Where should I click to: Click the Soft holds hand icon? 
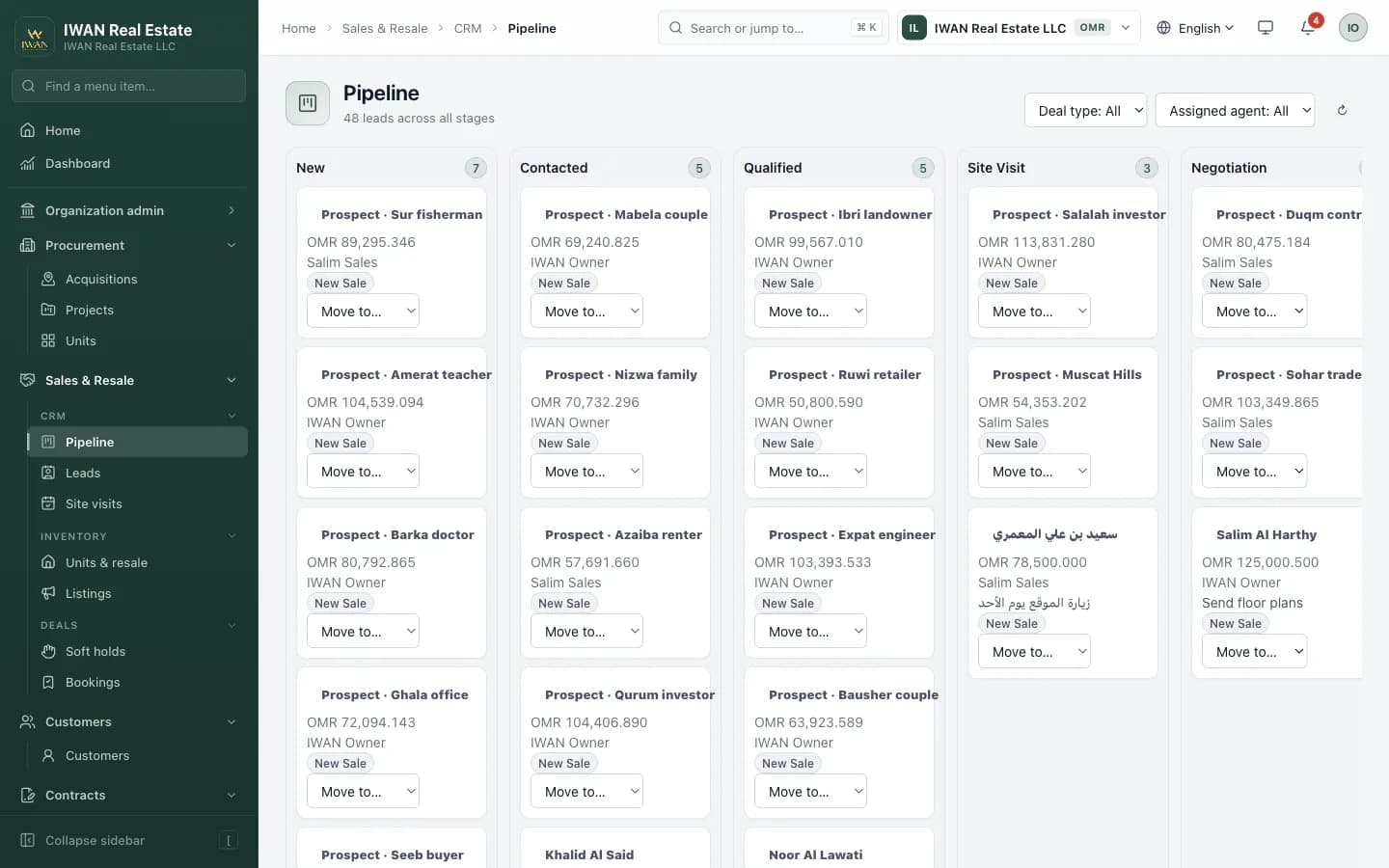48,651
